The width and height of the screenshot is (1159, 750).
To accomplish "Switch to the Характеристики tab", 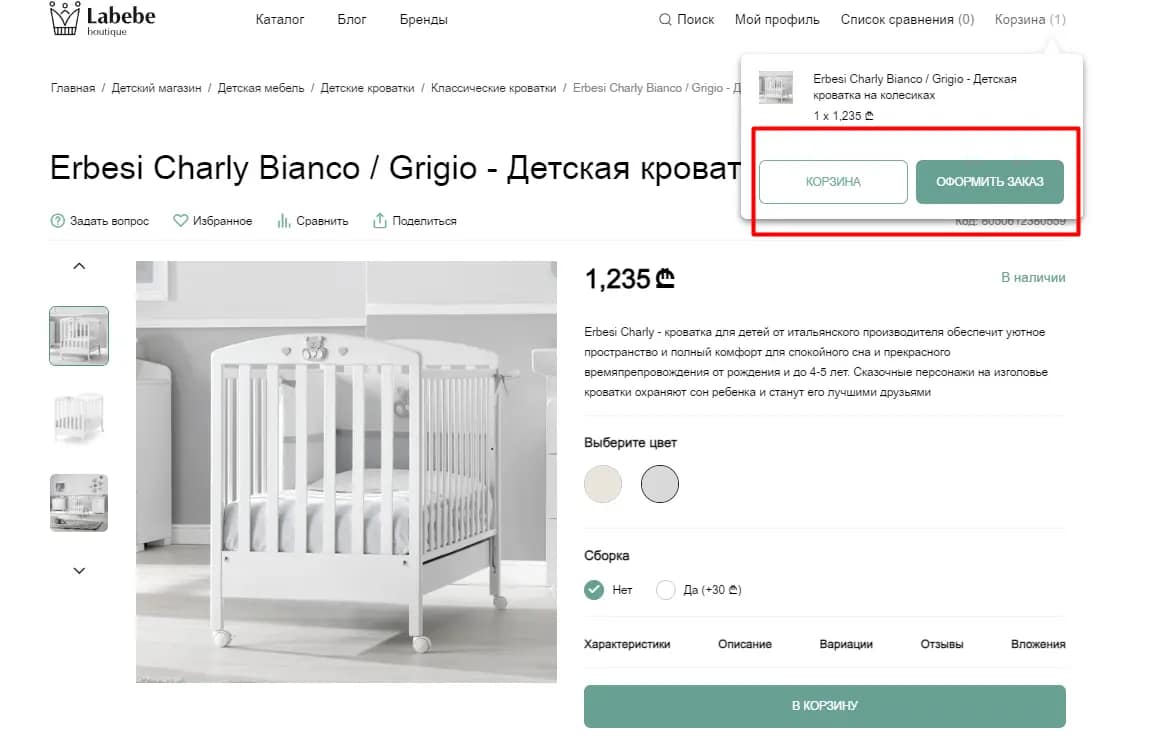I will click(x=627, y=645).
